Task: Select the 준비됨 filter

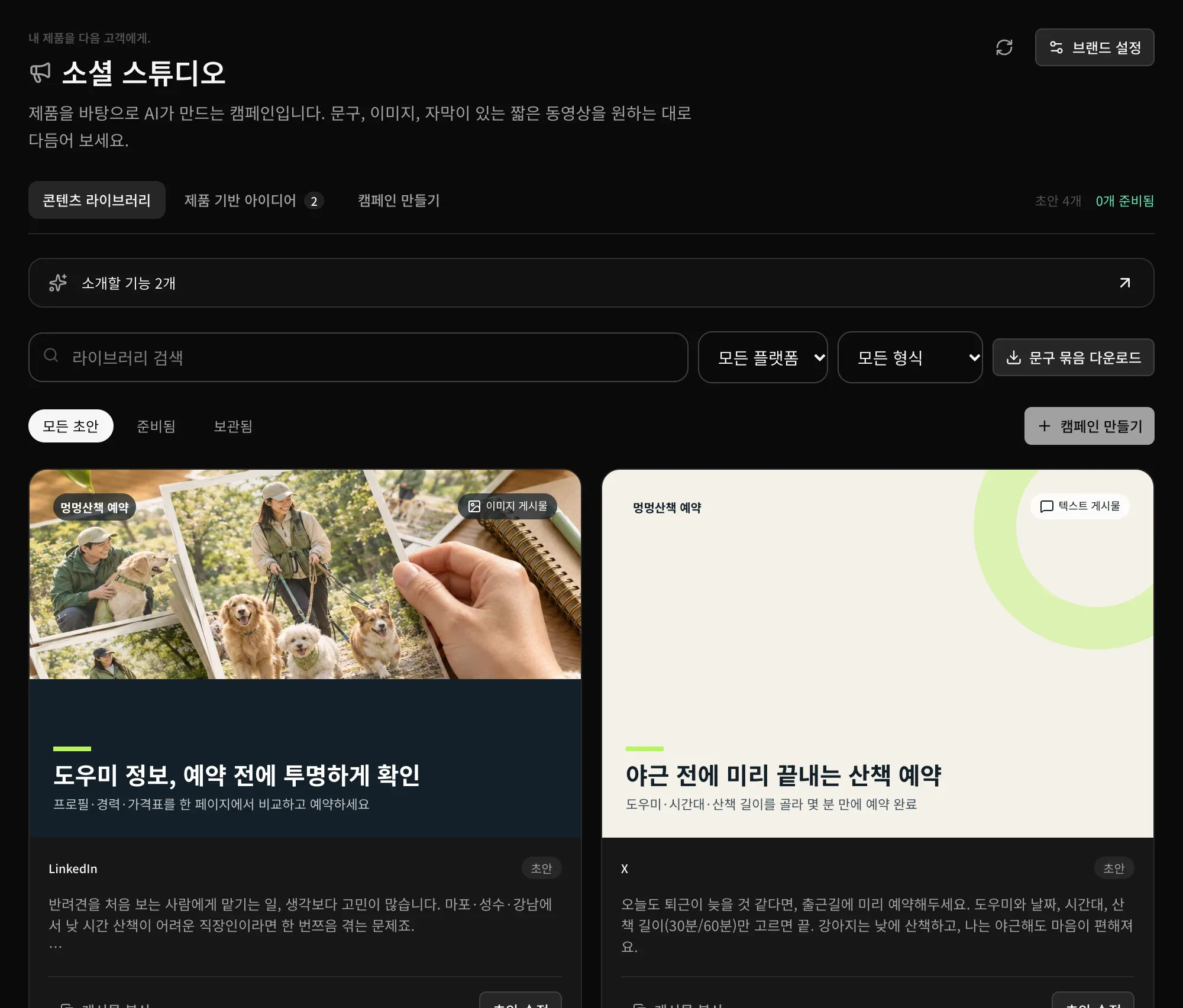Action: pos(156,426)
